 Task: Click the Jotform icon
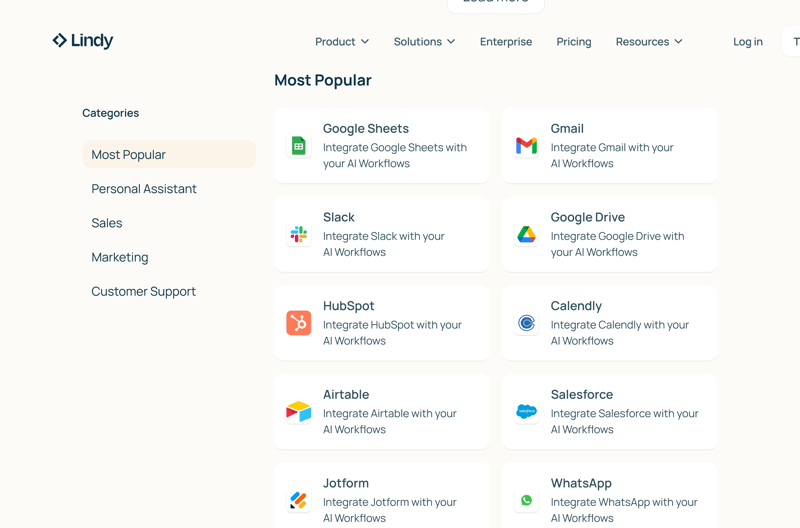click(298, 500)
